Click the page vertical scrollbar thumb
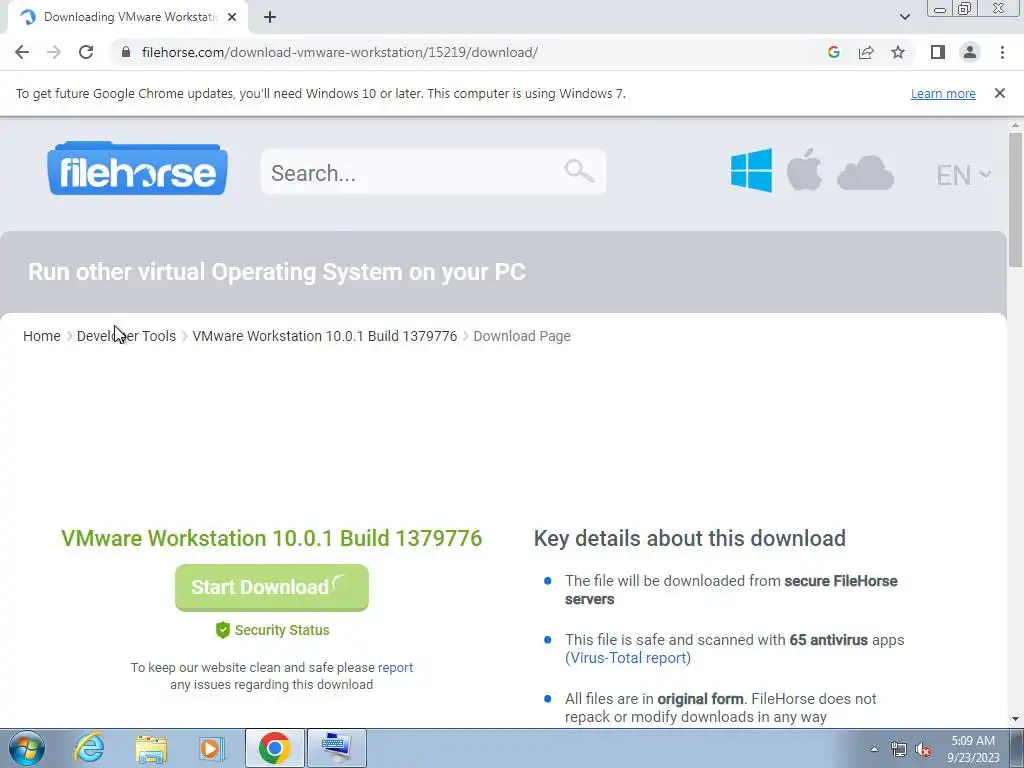This screenshot has height=768, width=1024. (1015, 199)
